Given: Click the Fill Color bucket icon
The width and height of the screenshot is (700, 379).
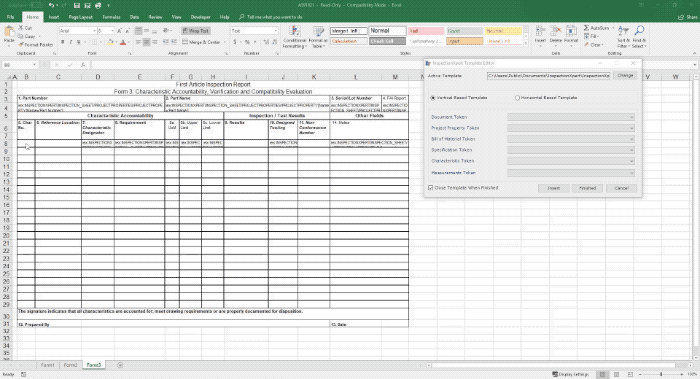Looking at the screenshot, I should pyautogui.click(x=110, y=42).
